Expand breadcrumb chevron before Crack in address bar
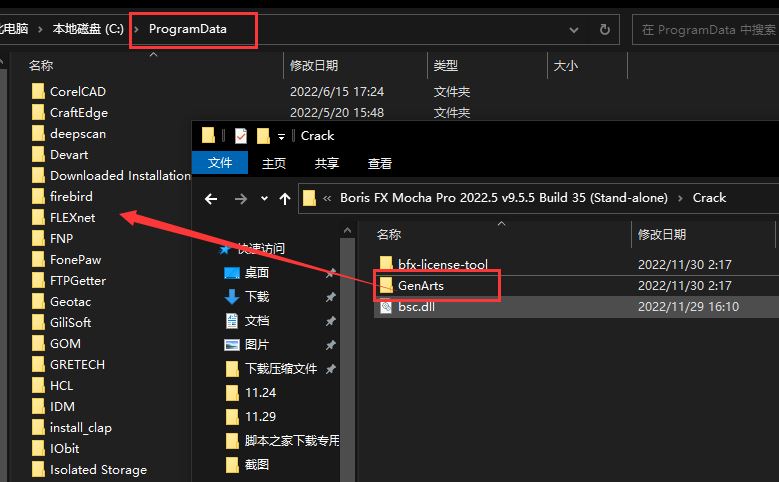This screenshot has width=779, height=482. [x=680, y=198]
